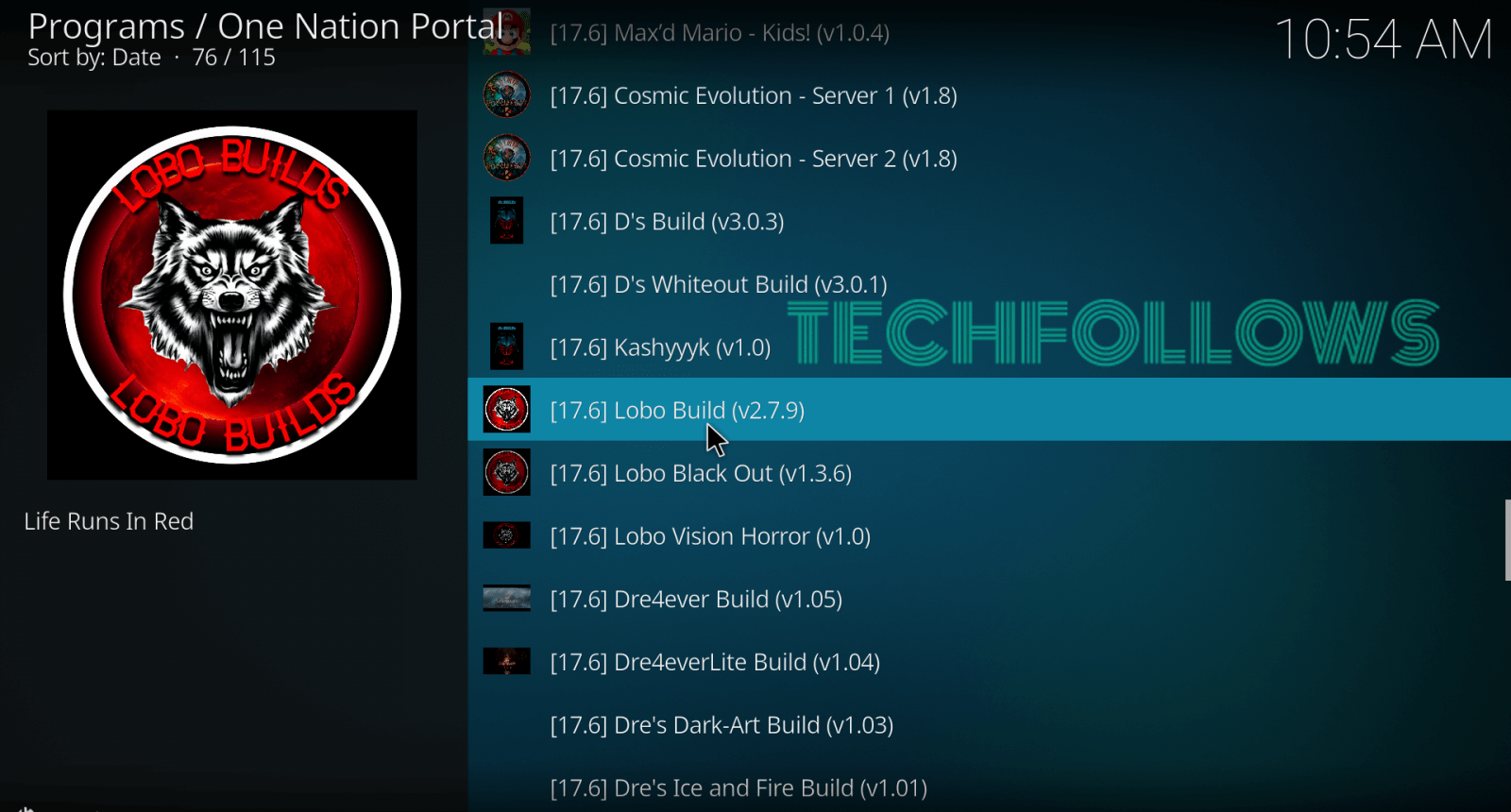
Task: Click the Lobo Black Out wolf icon
Action: tap(506, 473)
